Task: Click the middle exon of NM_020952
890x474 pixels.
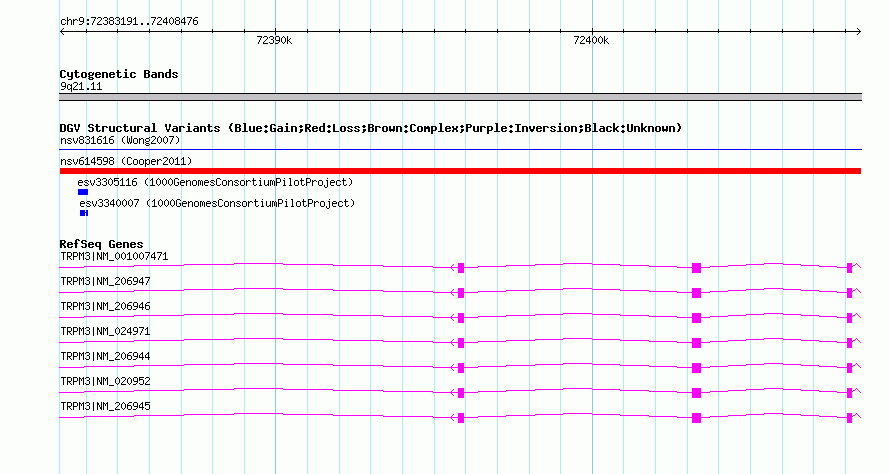Action: (x=696, y=393)
